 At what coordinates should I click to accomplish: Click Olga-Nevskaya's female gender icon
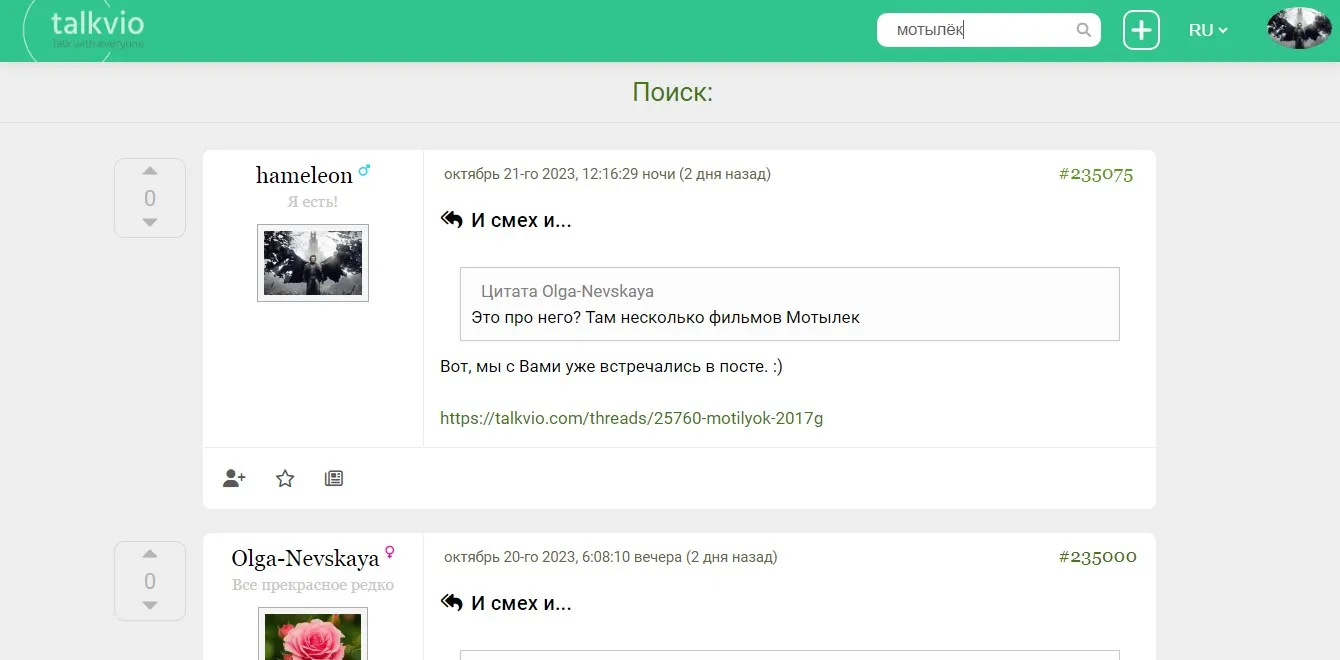pos(390,552)
